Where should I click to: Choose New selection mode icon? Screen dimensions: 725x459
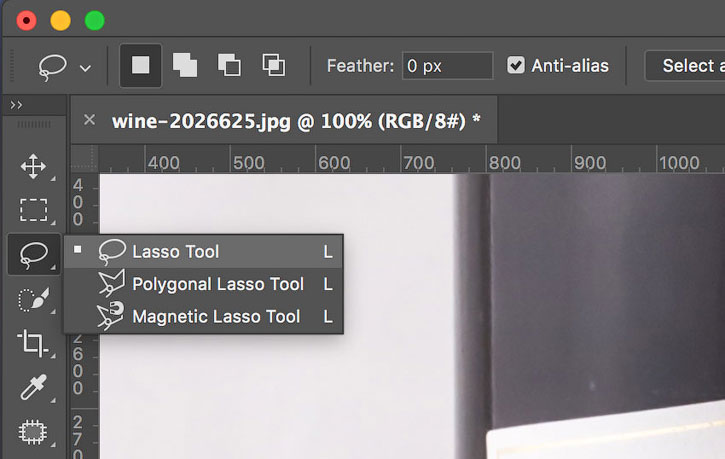coord(141,65)
